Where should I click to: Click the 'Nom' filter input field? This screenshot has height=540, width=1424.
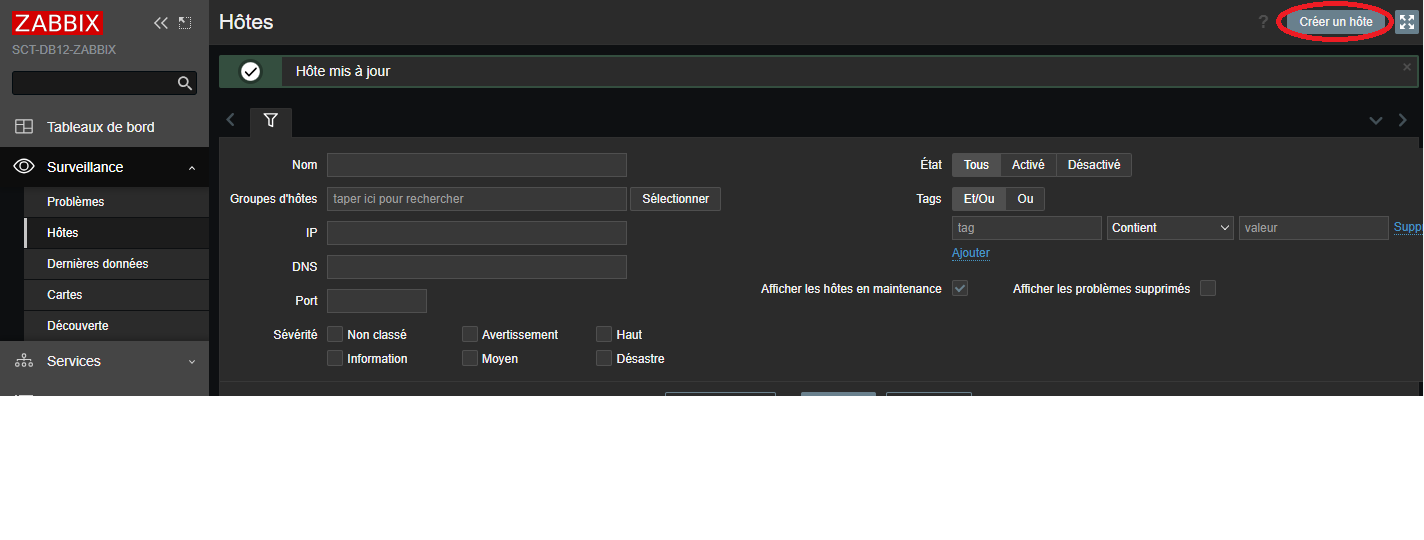tap(476, 165)
